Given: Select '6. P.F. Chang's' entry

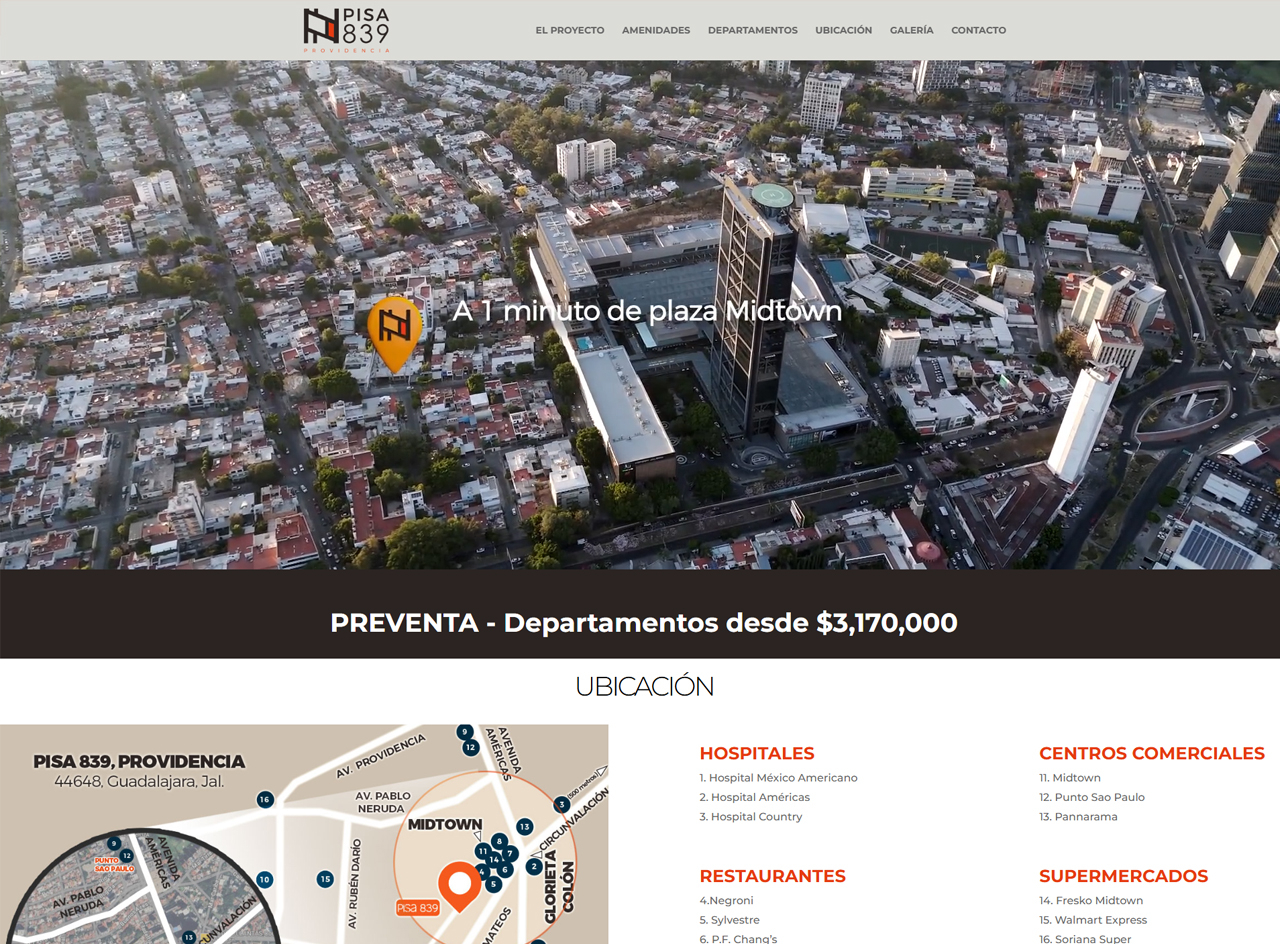Looking at the screenshot, I should [738, 939].
